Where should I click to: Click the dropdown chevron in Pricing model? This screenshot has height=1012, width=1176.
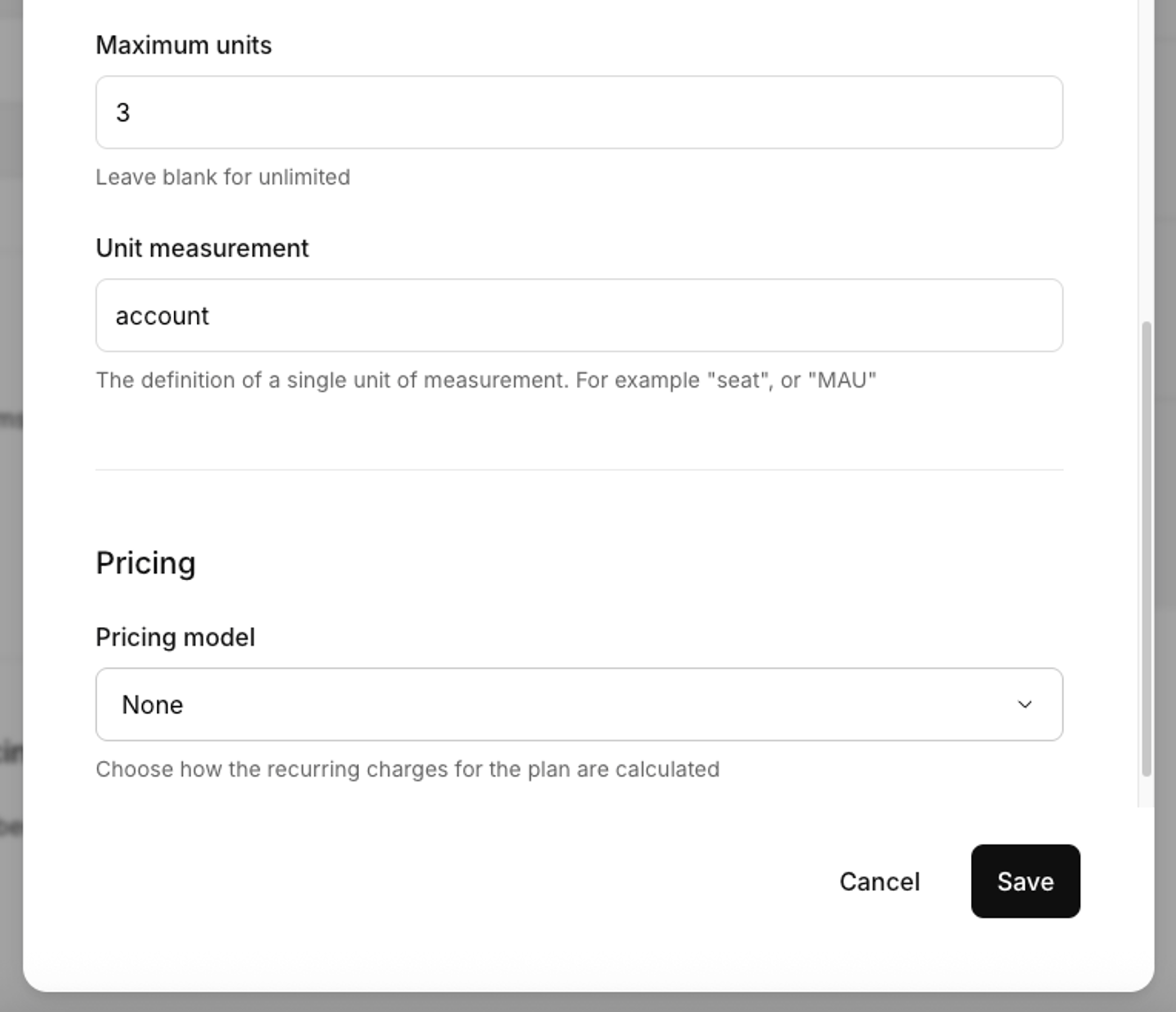1025,705
